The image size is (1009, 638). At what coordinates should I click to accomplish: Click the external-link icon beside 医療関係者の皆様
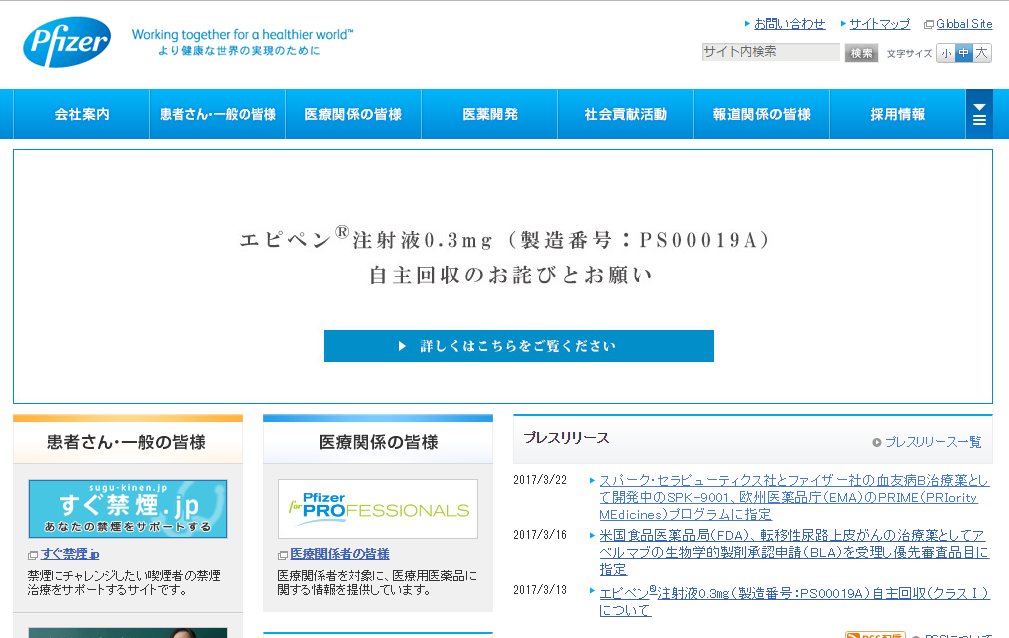(282, 555)
